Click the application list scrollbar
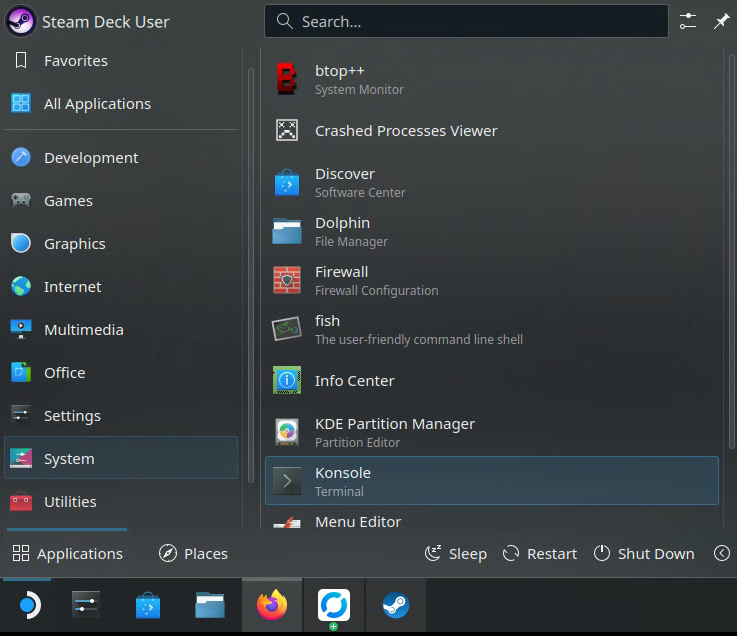Viewport: 737px width, 636px height. click(731, 251)
